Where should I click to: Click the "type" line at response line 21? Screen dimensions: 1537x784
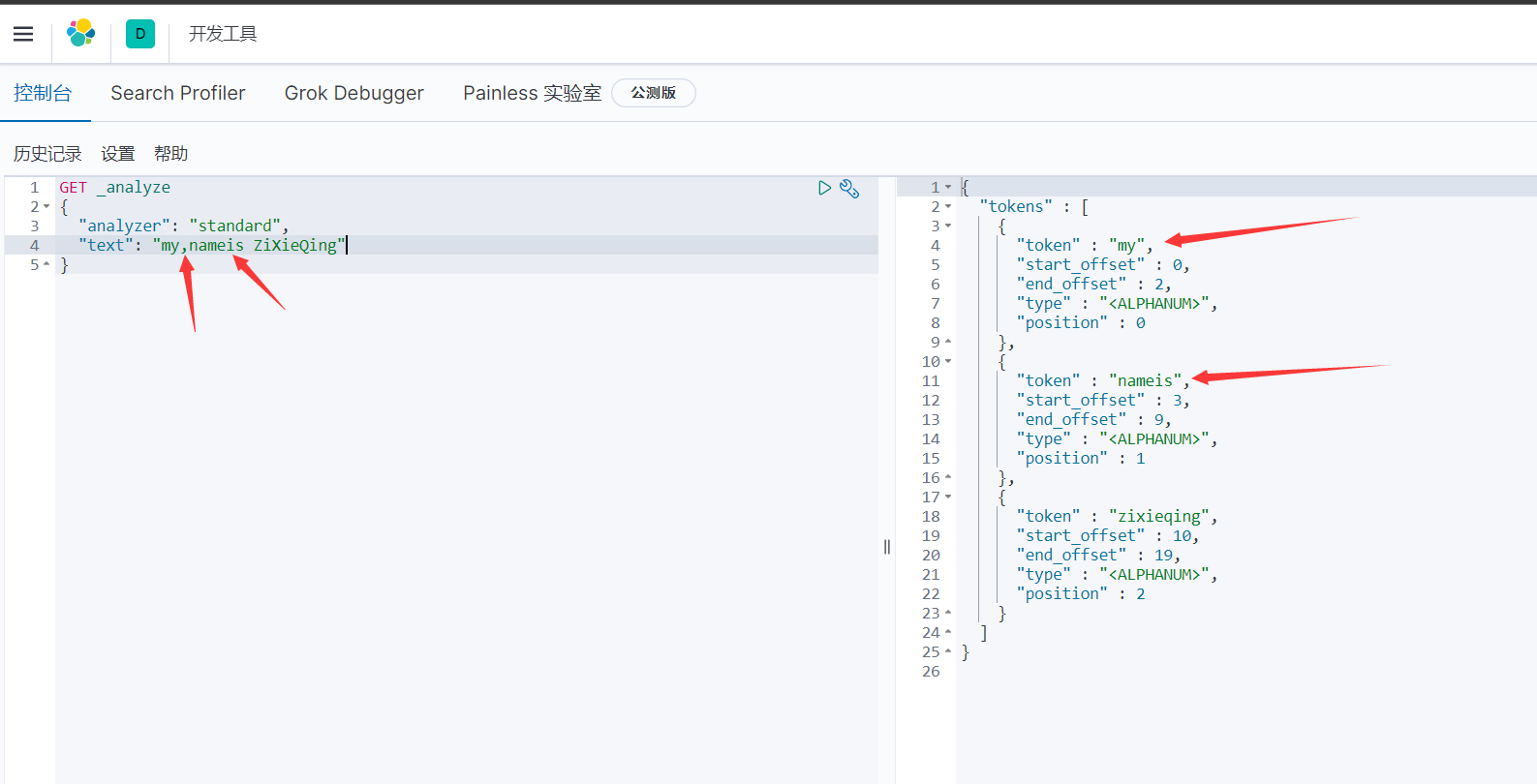pos(1117,575)
